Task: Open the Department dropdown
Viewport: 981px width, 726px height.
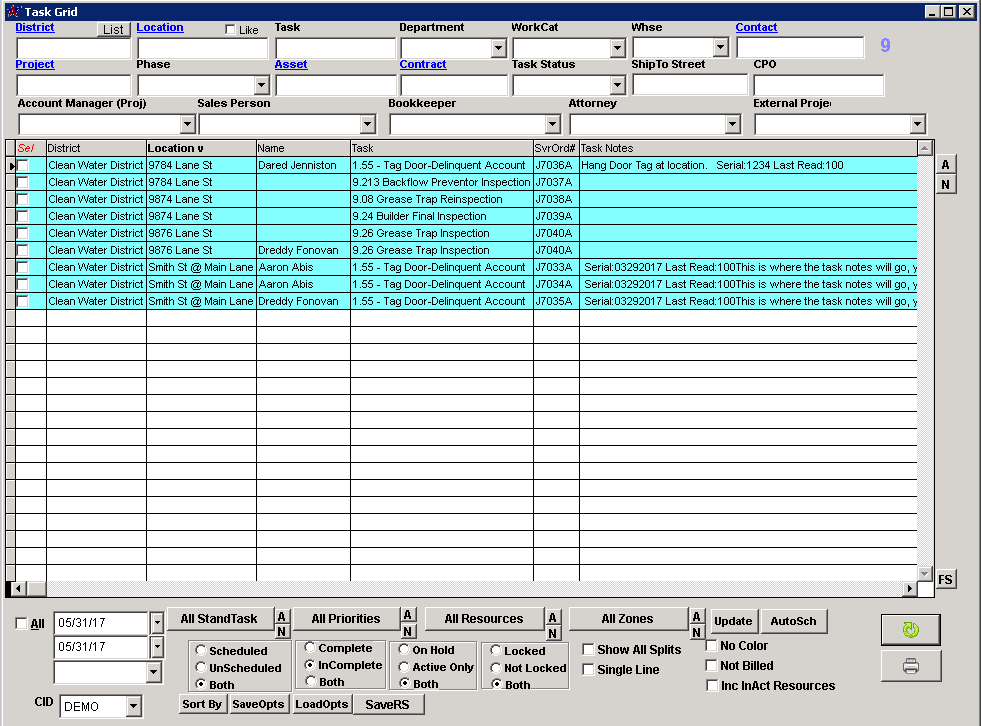Action: (x=498, y=48)
